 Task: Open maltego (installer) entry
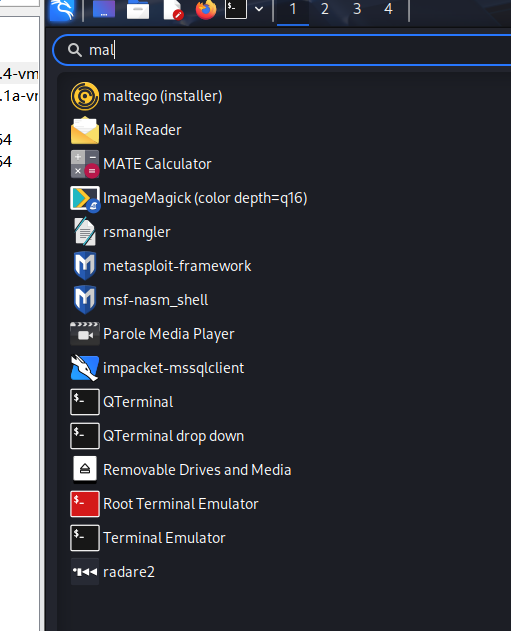point(163,96)
